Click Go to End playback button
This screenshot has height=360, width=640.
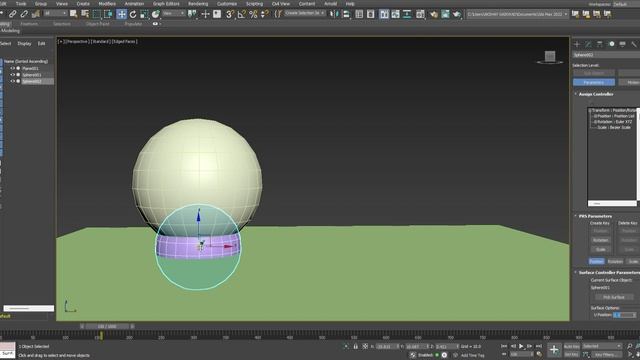[539, 346]
